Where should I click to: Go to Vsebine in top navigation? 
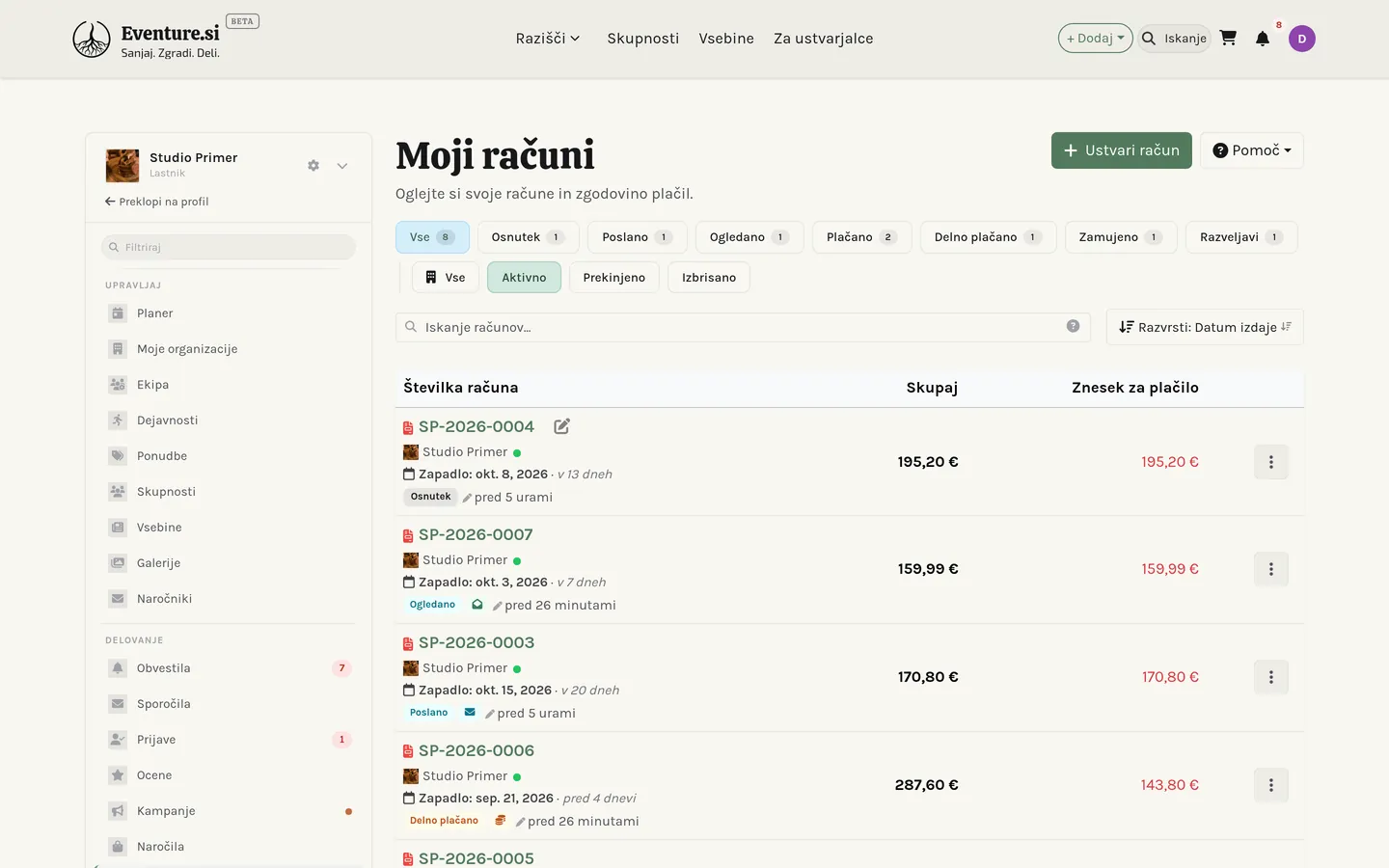pos(726,39)
